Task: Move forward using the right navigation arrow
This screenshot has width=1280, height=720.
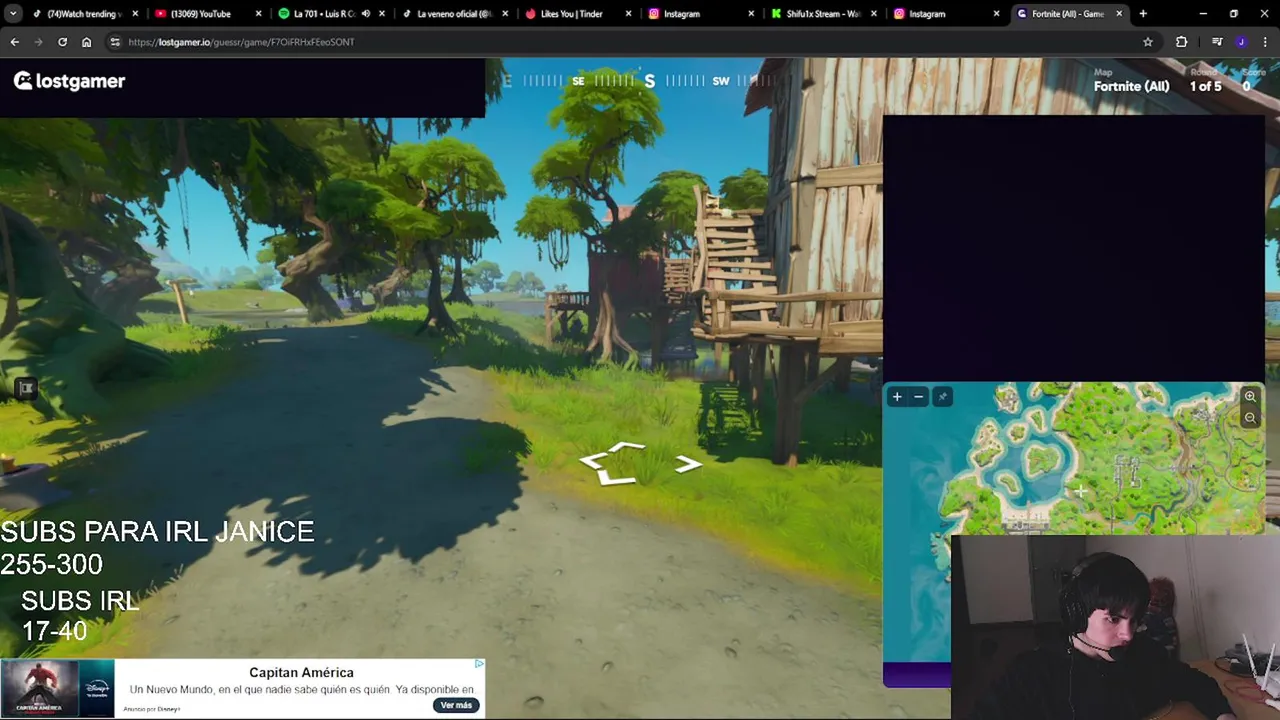Action: point(688,464)
